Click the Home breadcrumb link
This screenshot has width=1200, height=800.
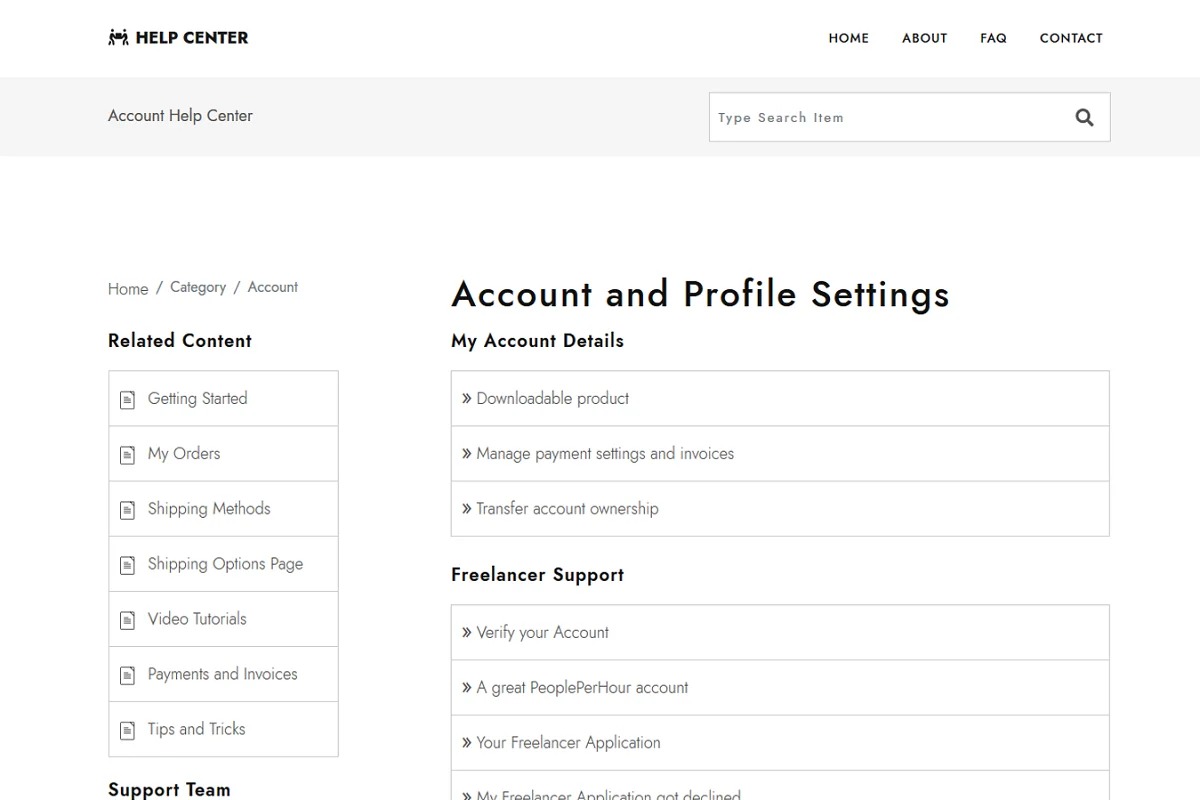(128, 289)
